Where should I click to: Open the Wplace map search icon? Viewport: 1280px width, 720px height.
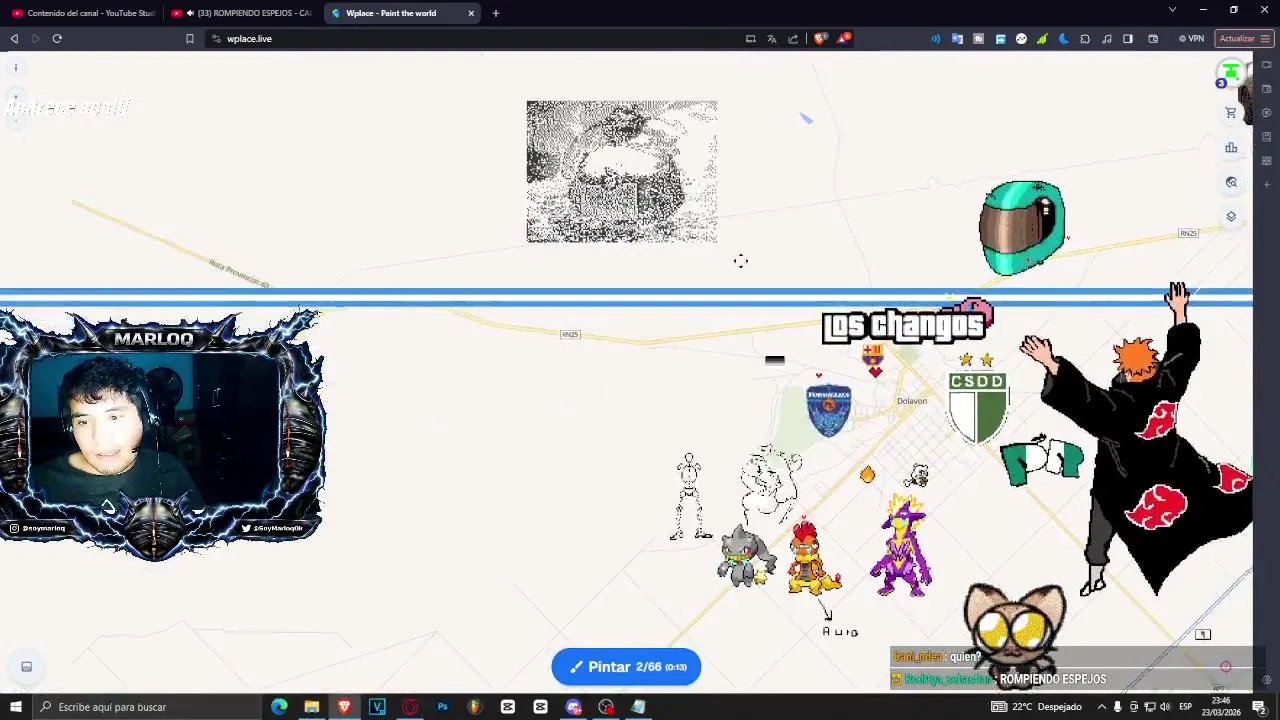(1231, 182)
